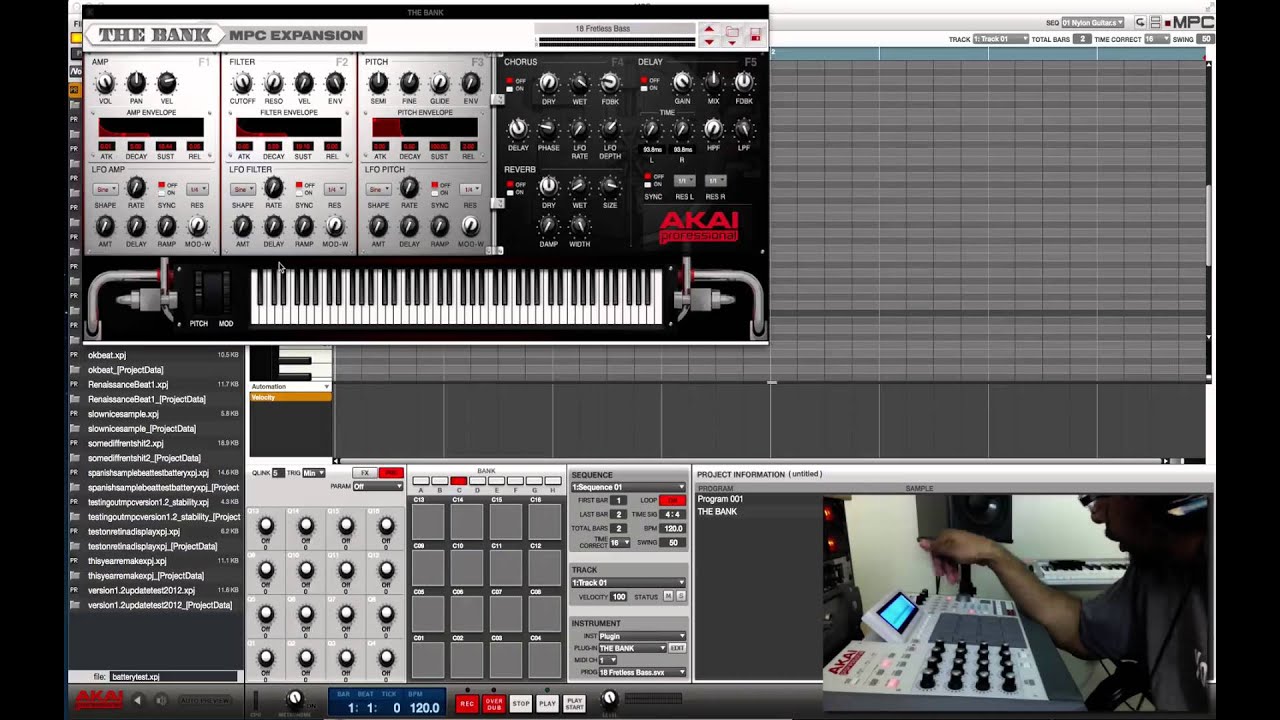1280x720 pixels.
Task: Click the PITCH GLIDE knob
Action: [440, 83]
